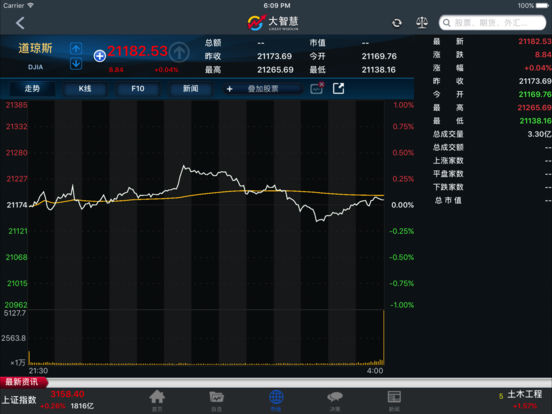Add DJIA to watchlist with plus icon

pos(100,56)
